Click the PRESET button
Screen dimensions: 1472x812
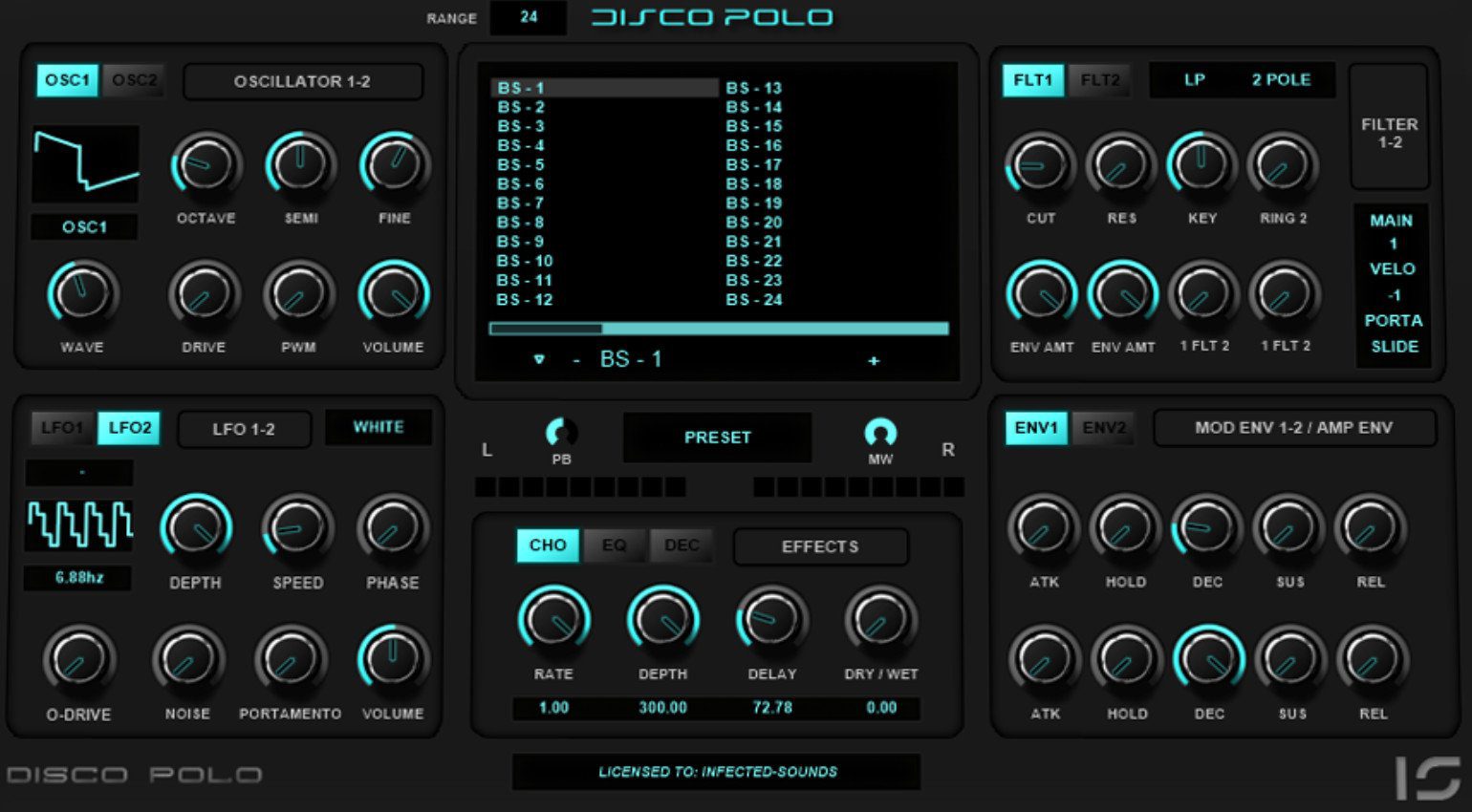(x=718, y=438)
